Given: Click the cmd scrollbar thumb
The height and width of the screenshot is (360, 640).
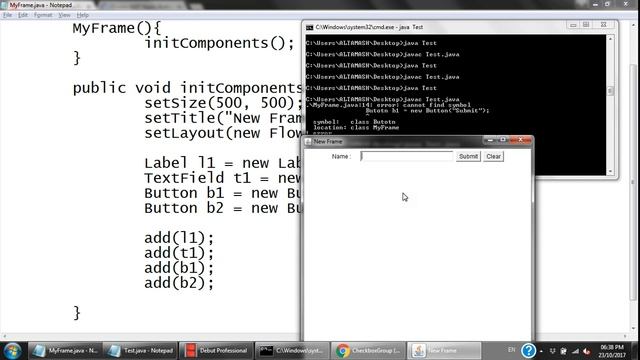Looking at the screenshot, I should 611,91.
